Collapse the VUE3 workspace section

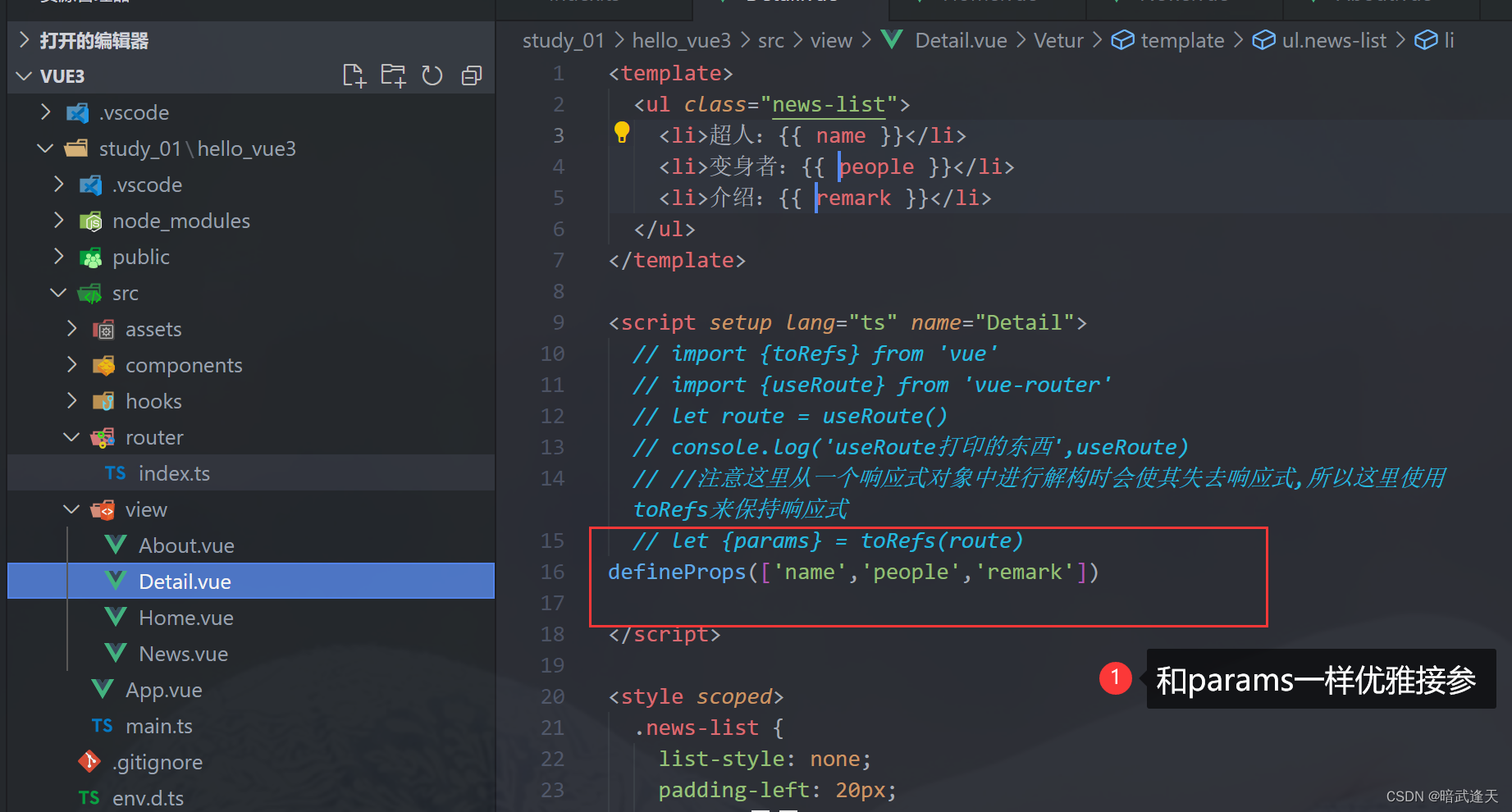click(24, 76)
